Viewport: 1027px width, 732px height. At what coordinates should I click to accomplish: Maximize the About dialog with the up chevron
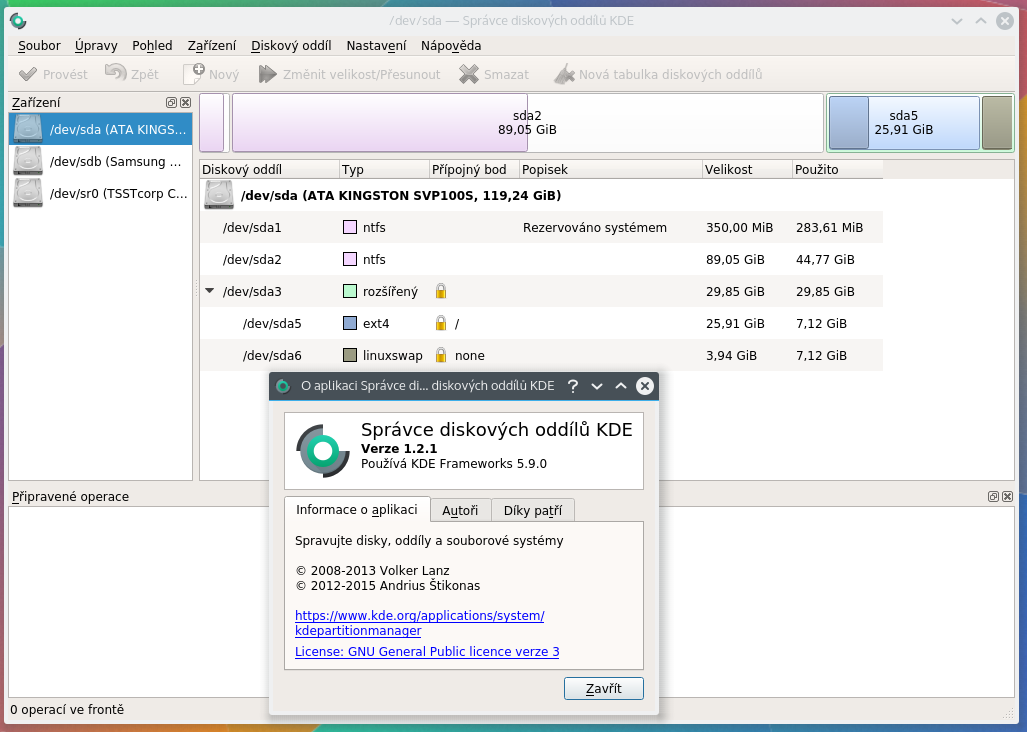pos(621,386)
